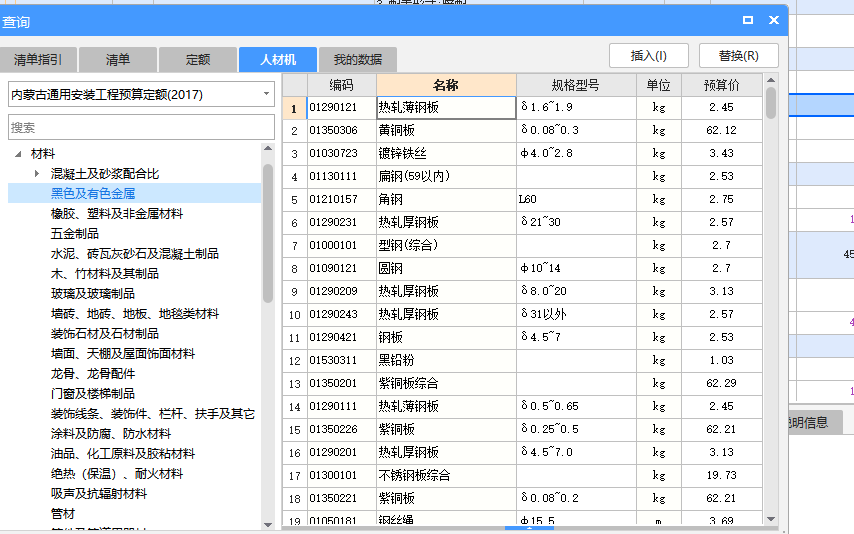Maximize the 查询 dialog window
The image size is (854, 534).
click(x=748, y=20)
